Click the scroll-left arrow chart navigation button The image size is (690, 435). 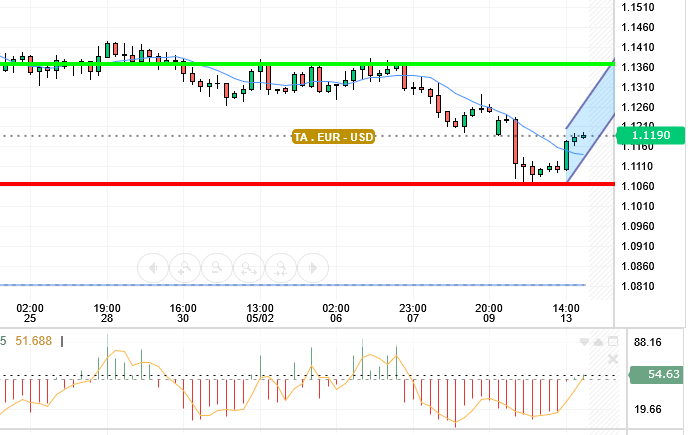click(x=153, y=268)
